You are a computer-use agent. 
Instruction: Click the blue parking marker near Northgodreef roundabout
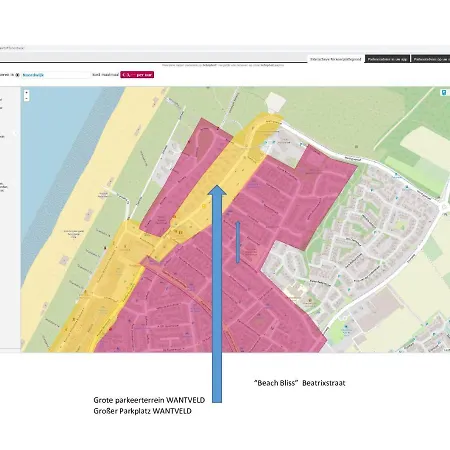click(x=406, y=187)
